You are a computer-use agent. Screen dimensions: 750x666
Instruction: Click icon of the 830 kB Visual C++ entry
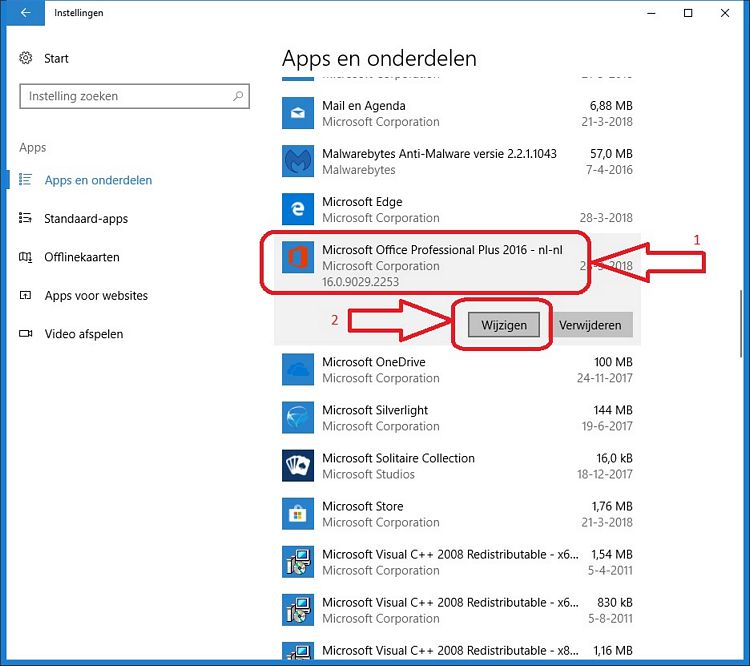pyautogui.click(x=298, y=610)
